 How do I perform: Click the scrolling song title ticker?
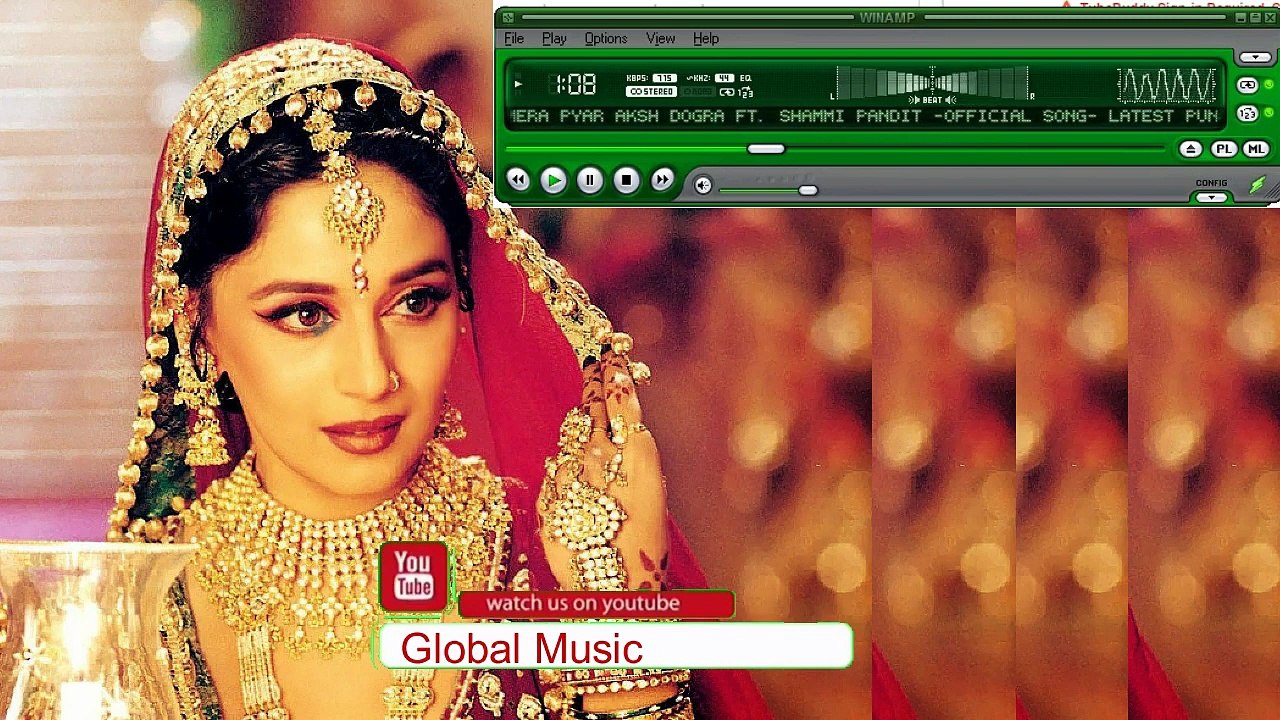pos(864,116)
